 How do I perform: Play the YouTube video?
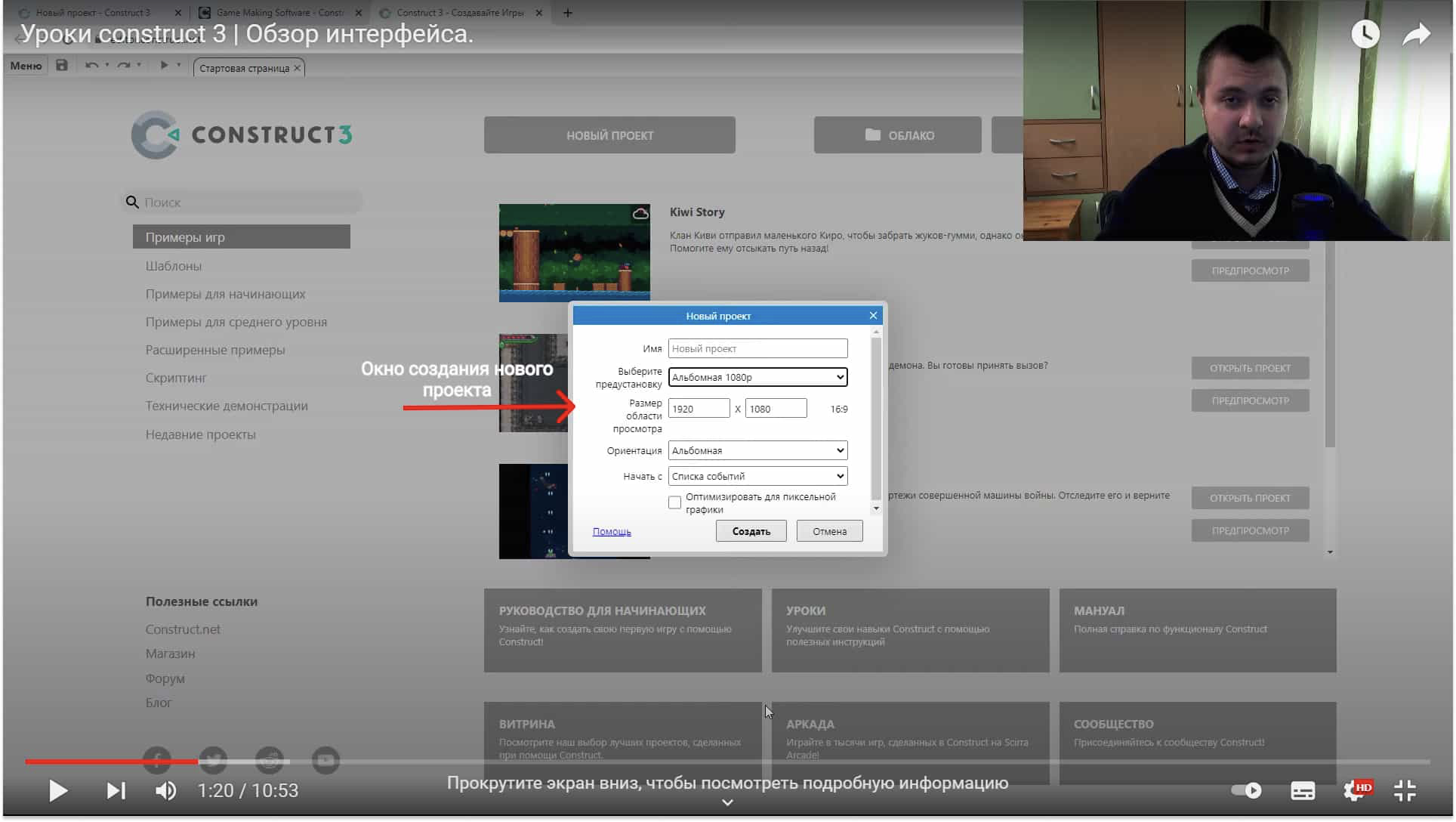coord(58,790)
